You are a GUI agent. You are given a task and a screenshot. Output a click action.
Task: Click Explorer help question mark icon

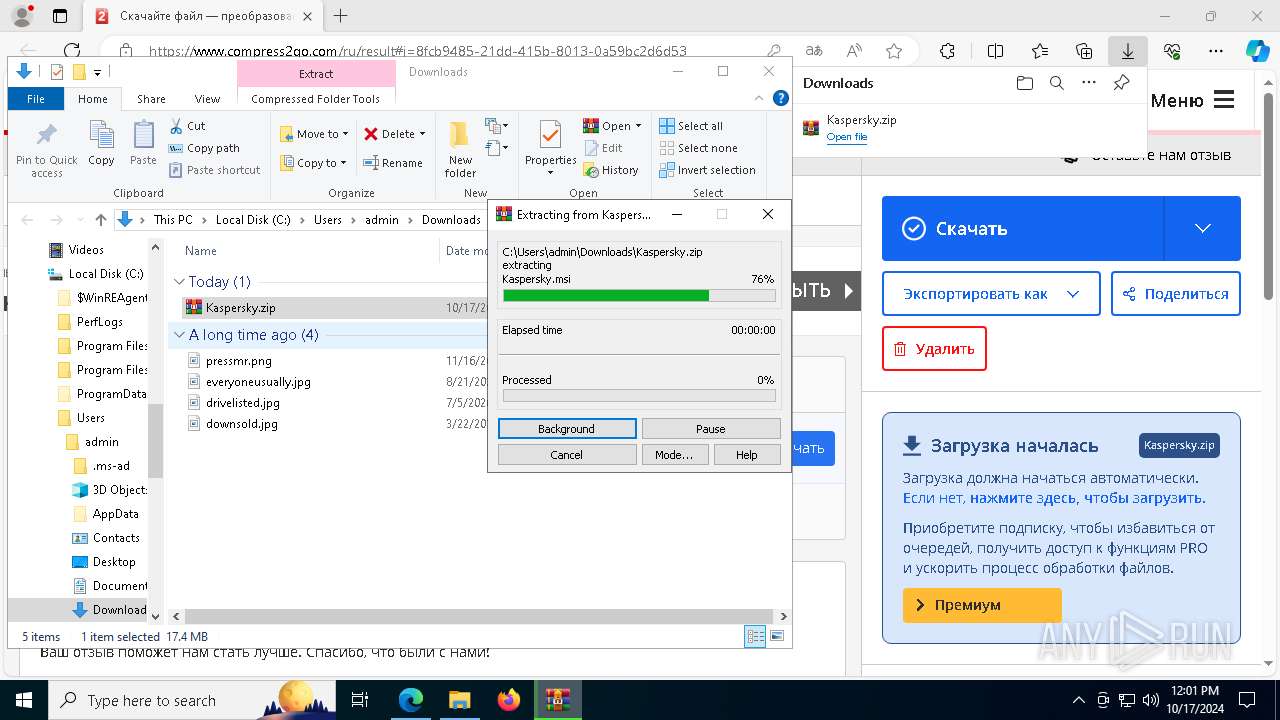click(781, 98)
